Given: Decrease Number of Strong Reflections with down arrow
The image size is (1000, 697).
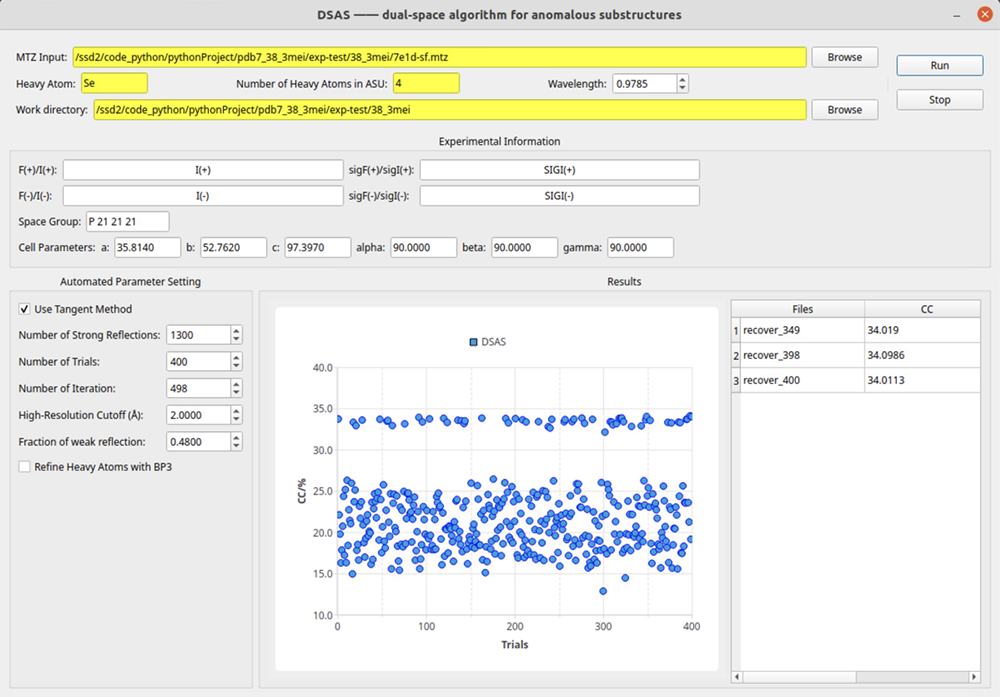Looking at the screenshot, I should (x=236, y=340).
